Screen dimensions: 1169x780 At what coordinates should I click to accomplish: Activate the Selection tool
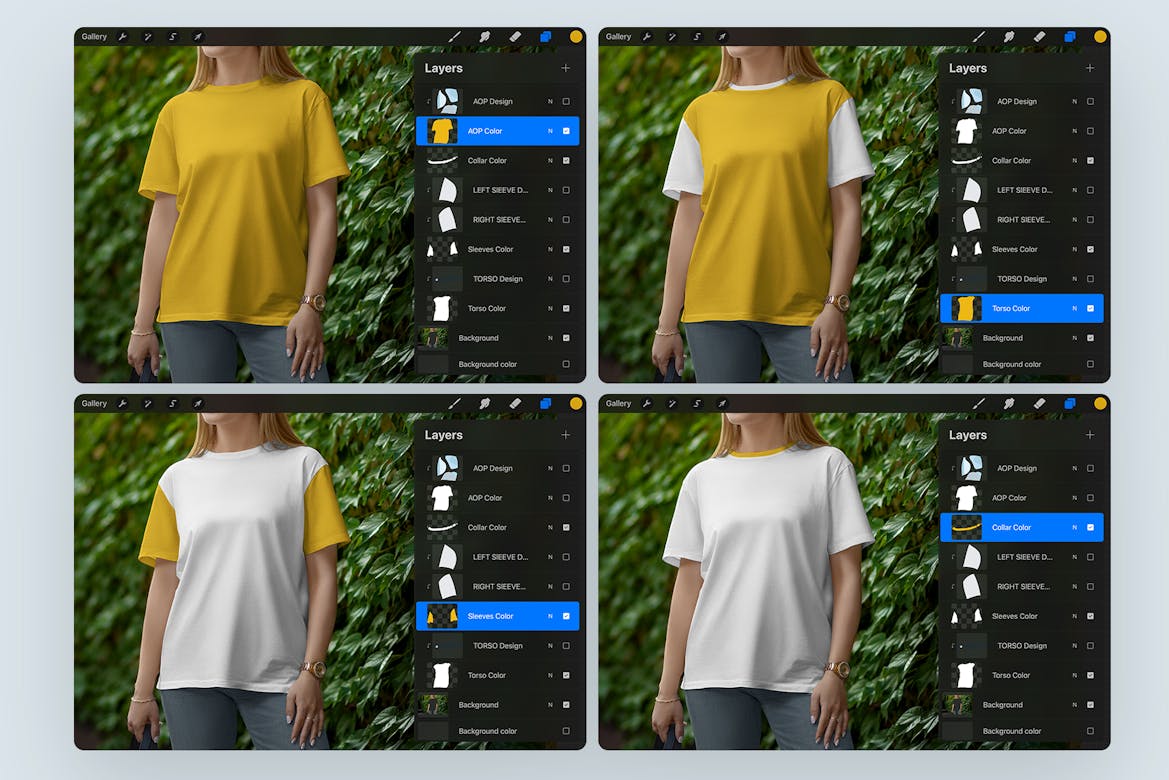point(172,36)
